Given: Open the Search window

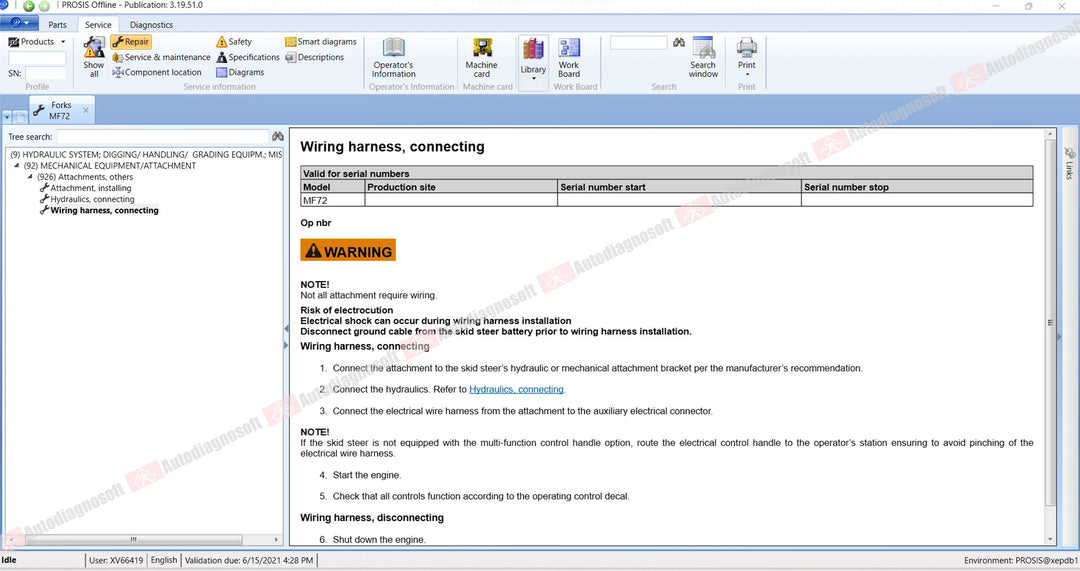Looking at the screenshot, I should point(703,57).
